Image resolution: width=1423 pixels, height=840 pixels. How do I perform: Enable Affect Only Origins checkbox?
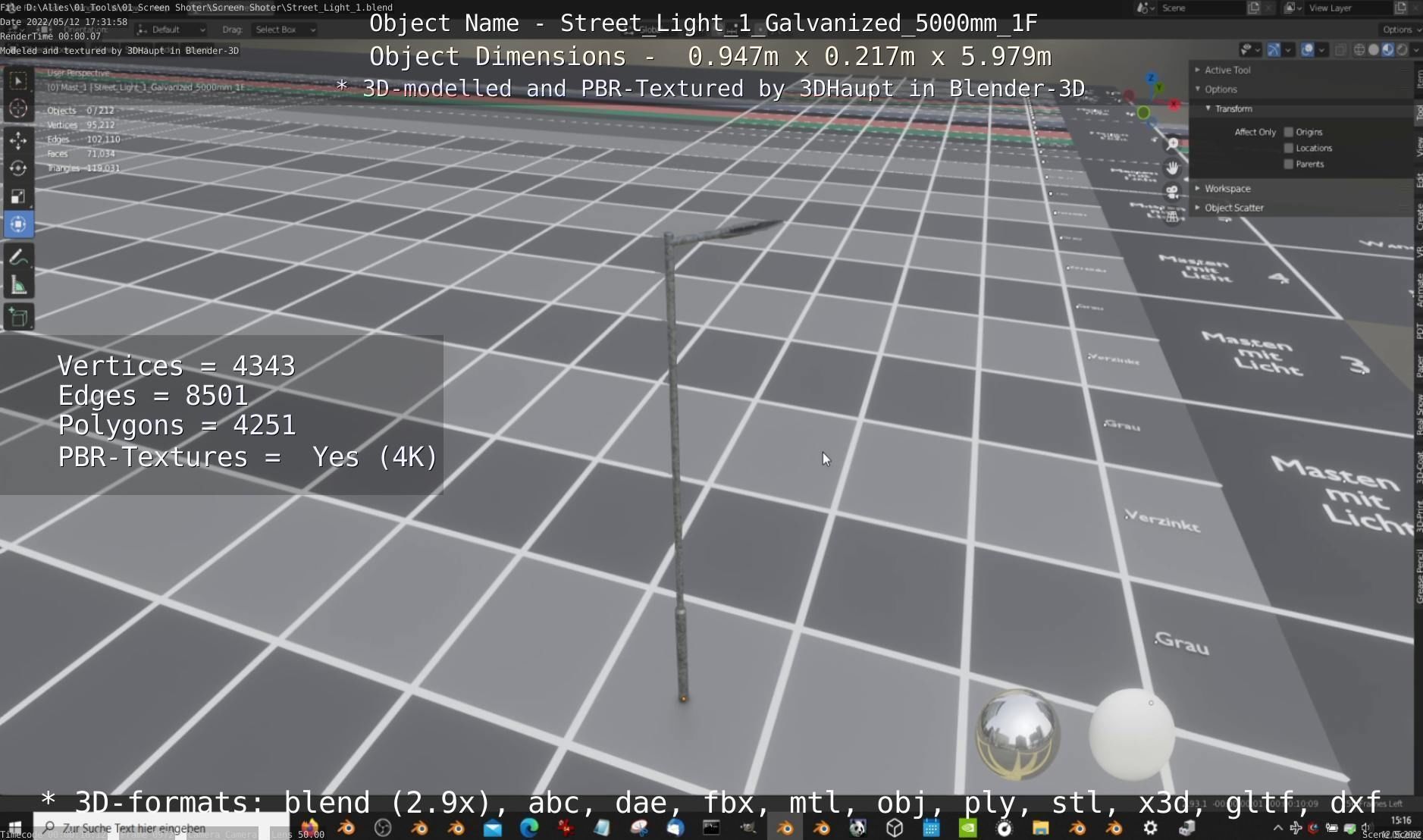[x=1288, y=132]
